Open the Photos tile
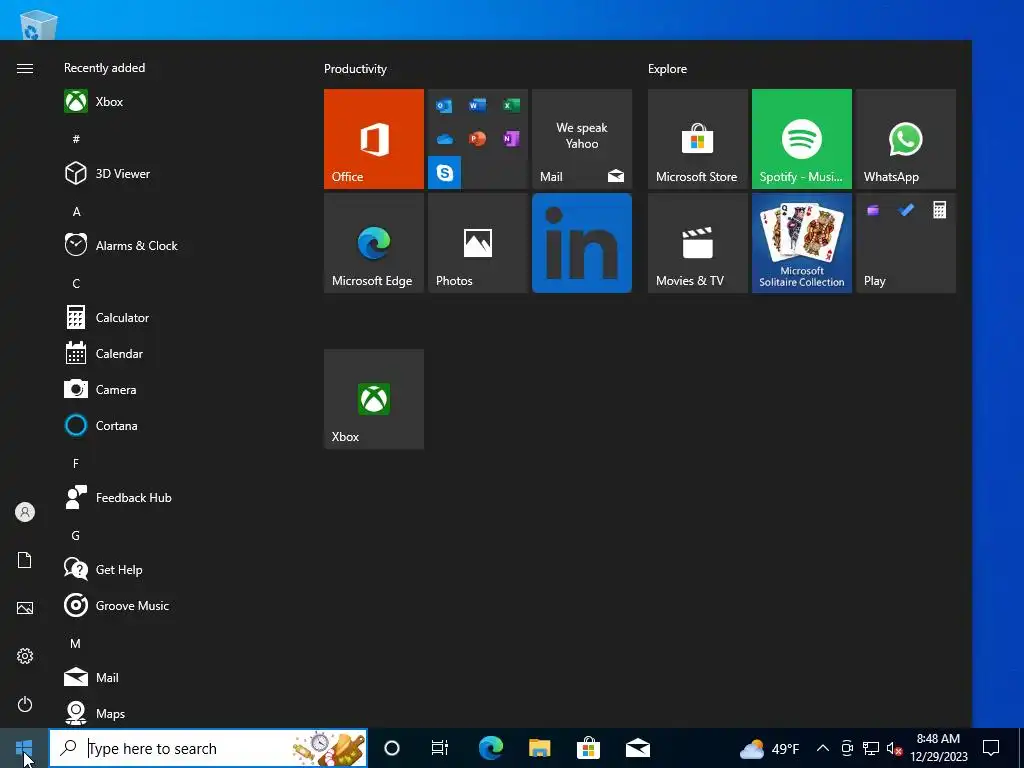Viewport: 1024px width, 768px height. (477, 243)
